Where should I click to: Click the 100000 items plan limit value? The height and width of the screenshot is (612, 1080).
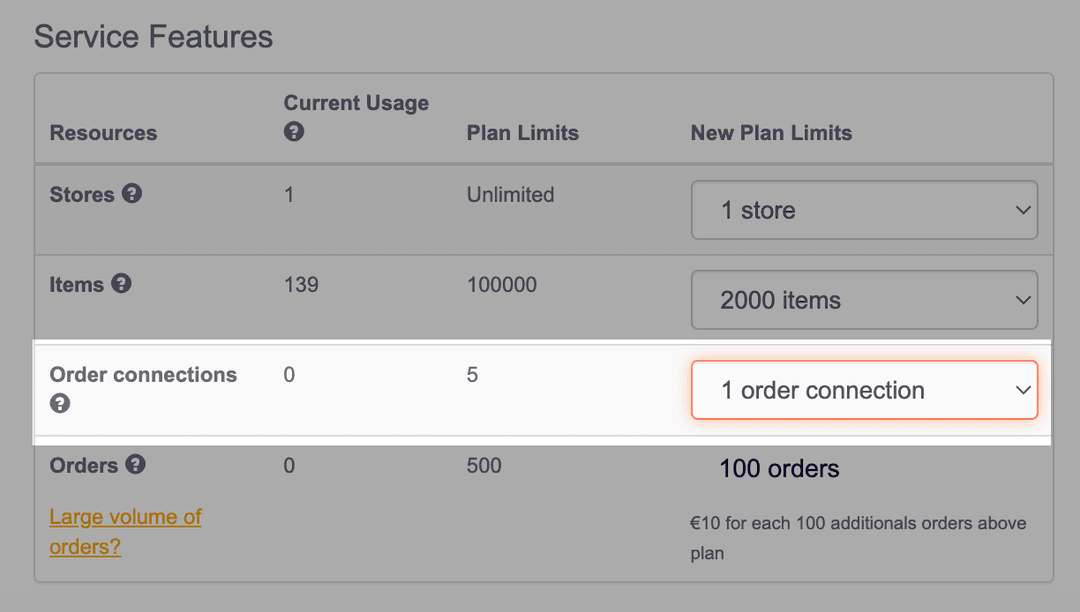click(x=501, y=285)
